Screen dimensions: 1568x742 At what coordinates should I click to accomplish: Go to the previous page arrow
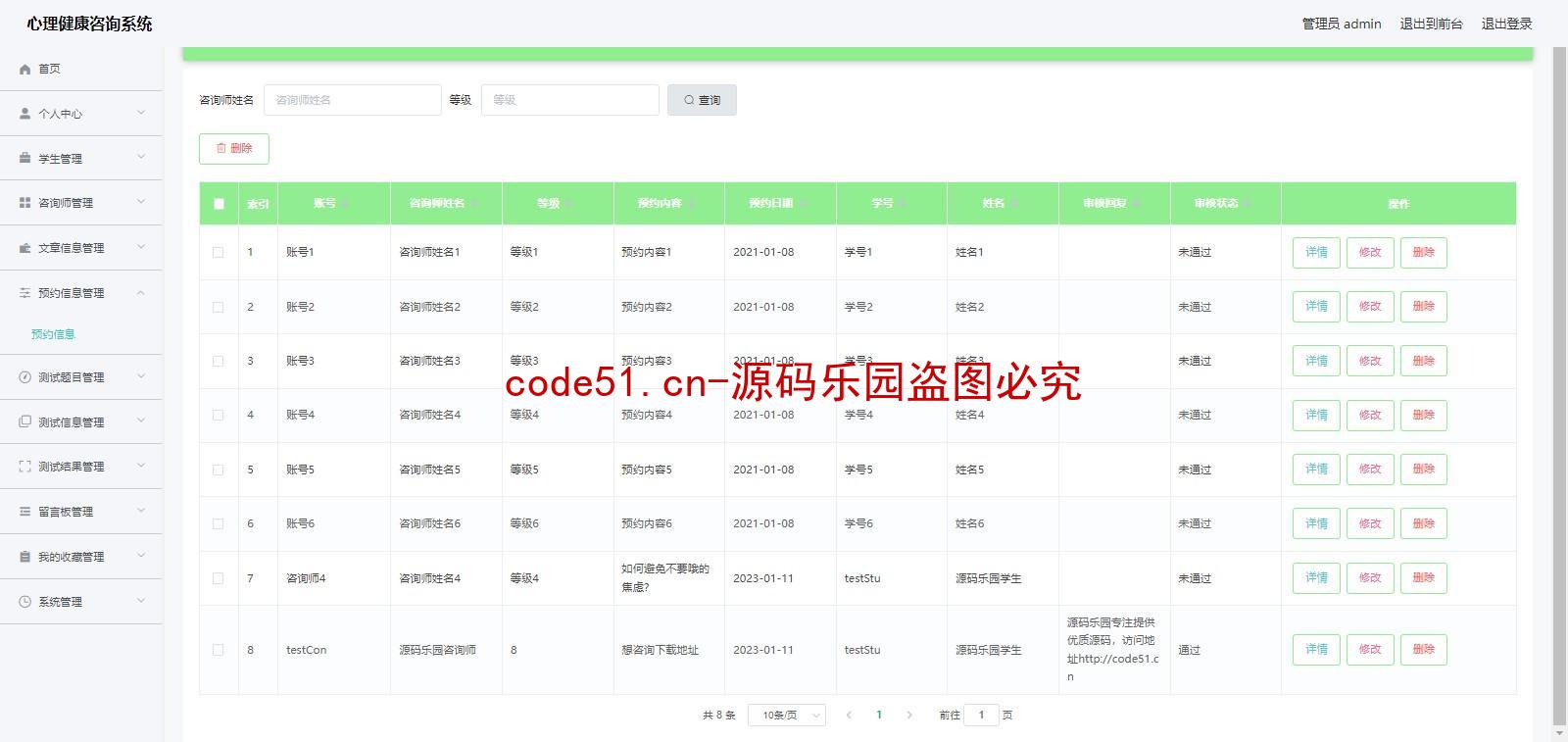click(x=849, y=715)
